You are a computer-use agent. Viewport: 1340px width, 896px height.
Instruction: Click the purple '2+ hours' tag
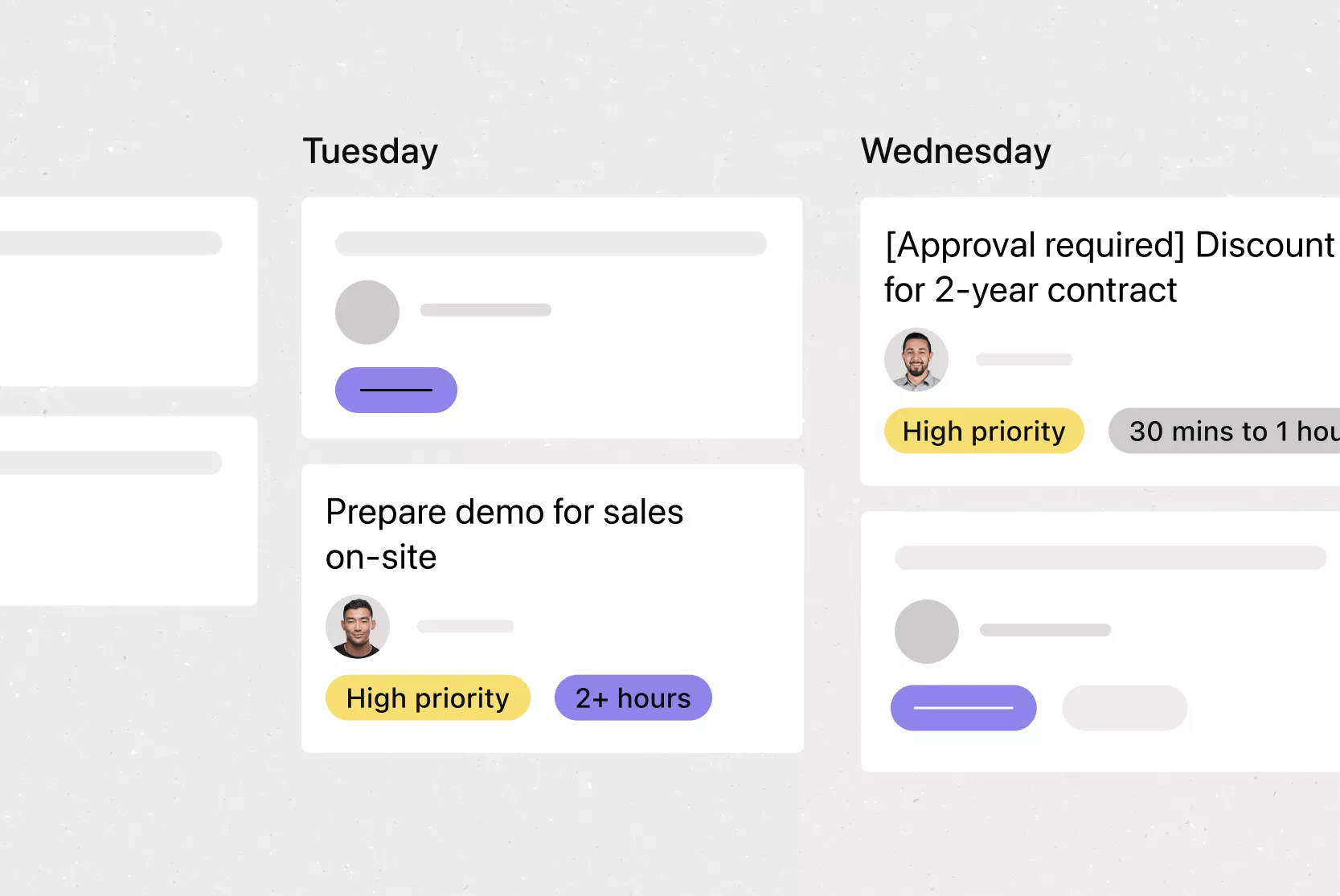click(x=633, y=698)
